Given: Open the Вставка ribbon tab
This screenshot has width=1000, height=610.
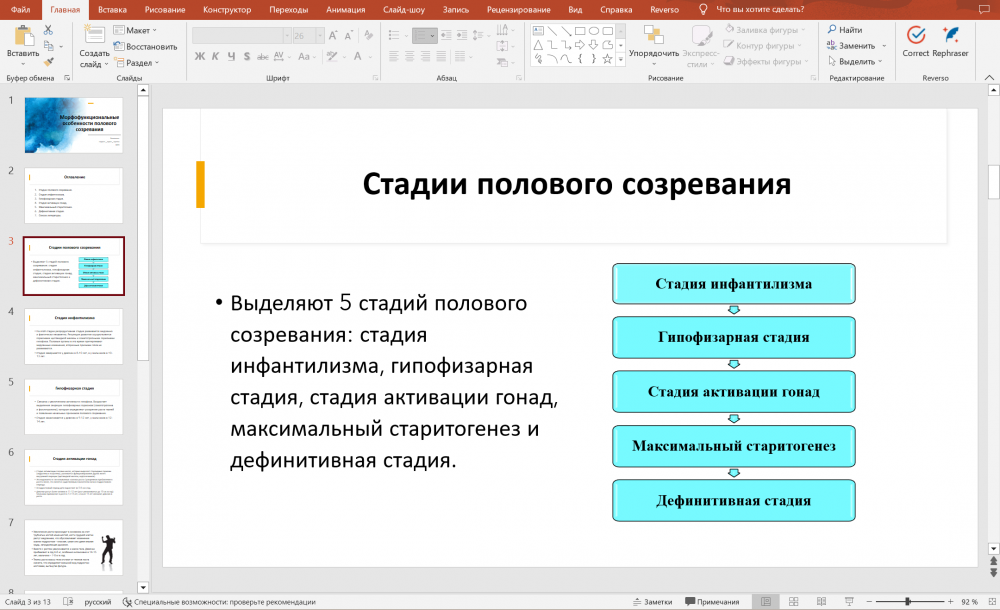Looking at the screenshot, I should click(112, 8).
